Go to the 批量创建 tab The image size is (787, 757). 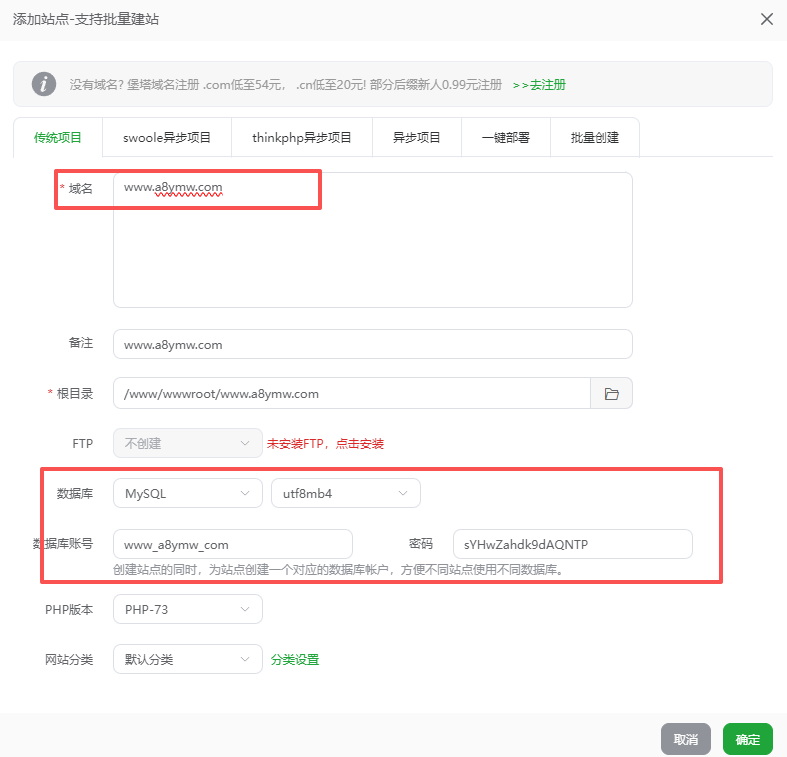pos(595,138)
